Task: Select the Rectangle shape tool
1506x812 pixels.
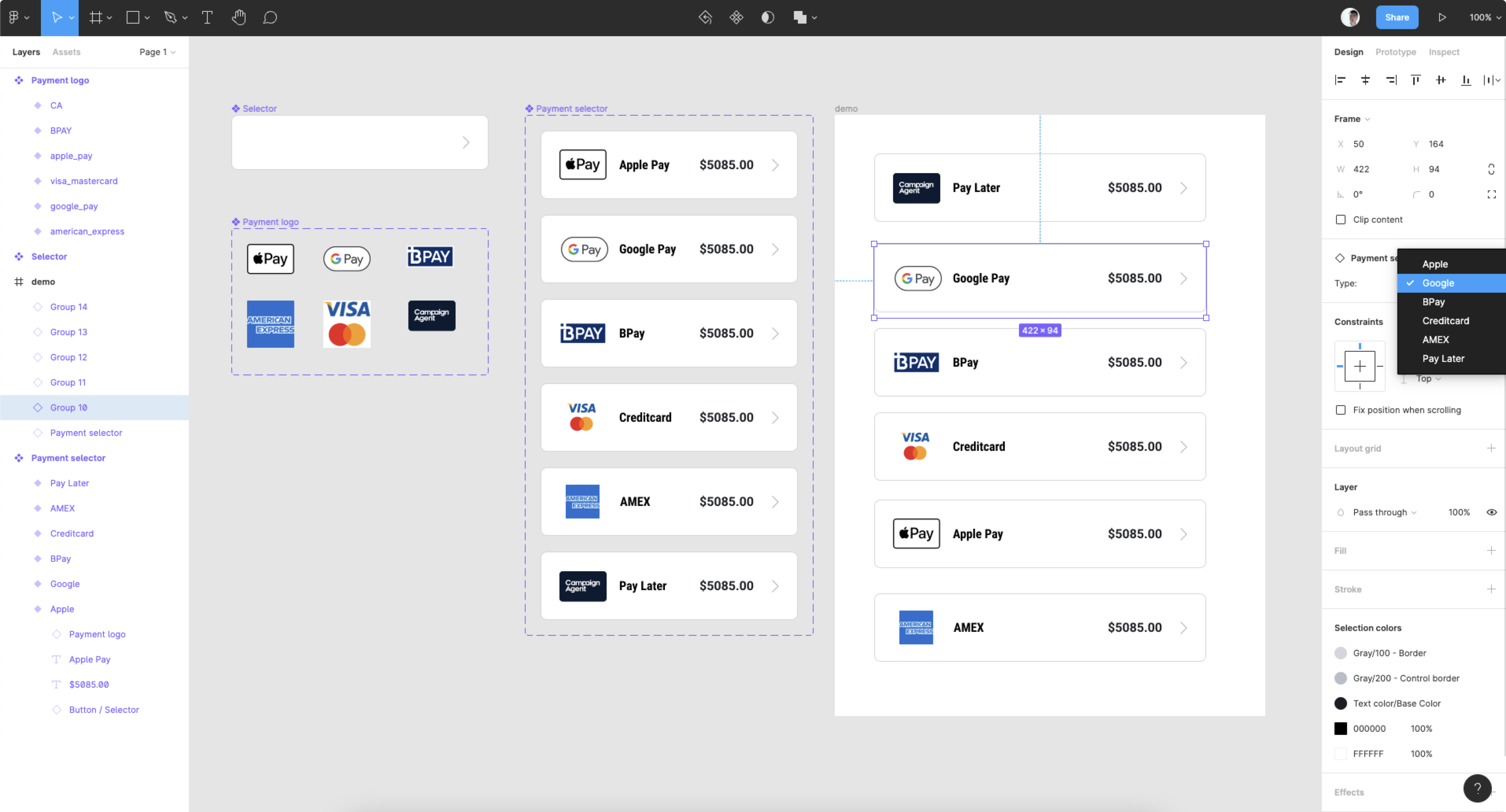Action: click(x=133, y=18)
